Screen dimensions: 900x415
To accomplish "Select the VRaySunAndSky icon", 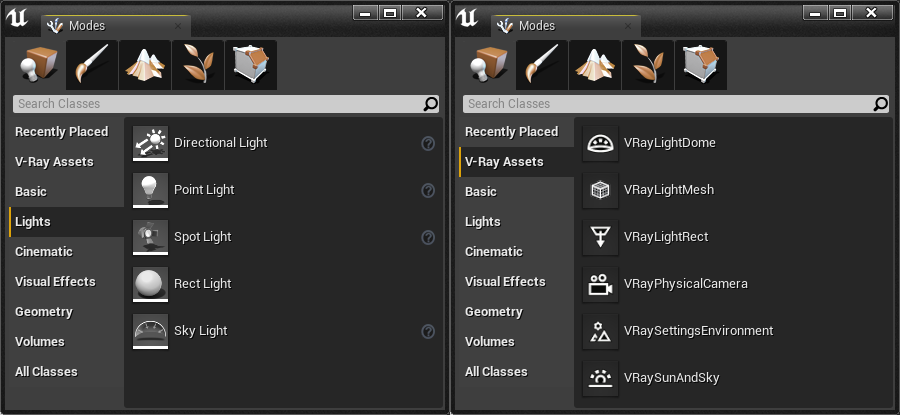I will pos(600,378).
